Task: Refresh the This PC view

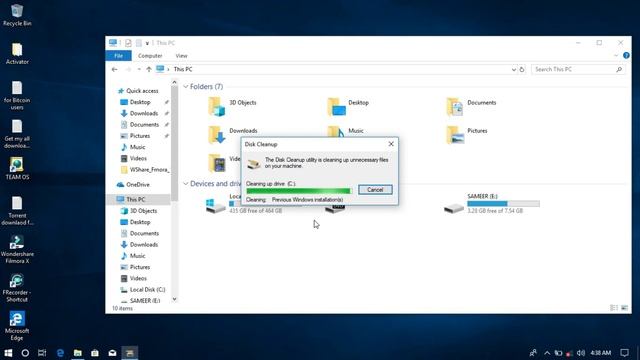Action: click(522, 69)
